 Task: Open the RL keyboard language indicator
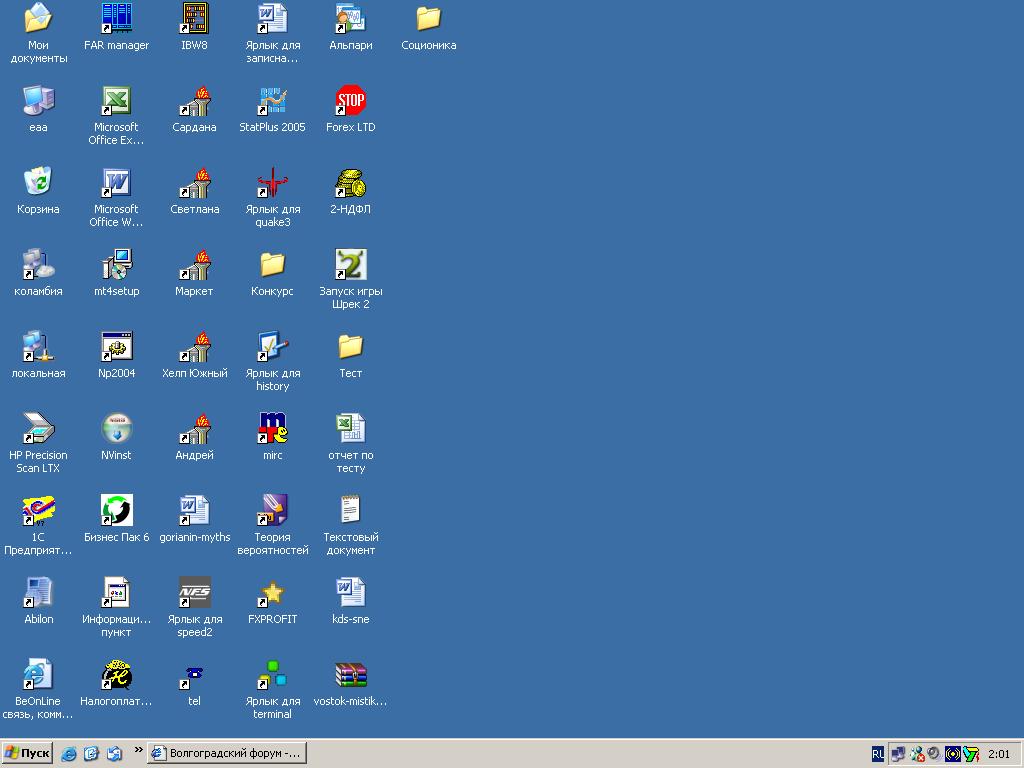tap(877, 754)
